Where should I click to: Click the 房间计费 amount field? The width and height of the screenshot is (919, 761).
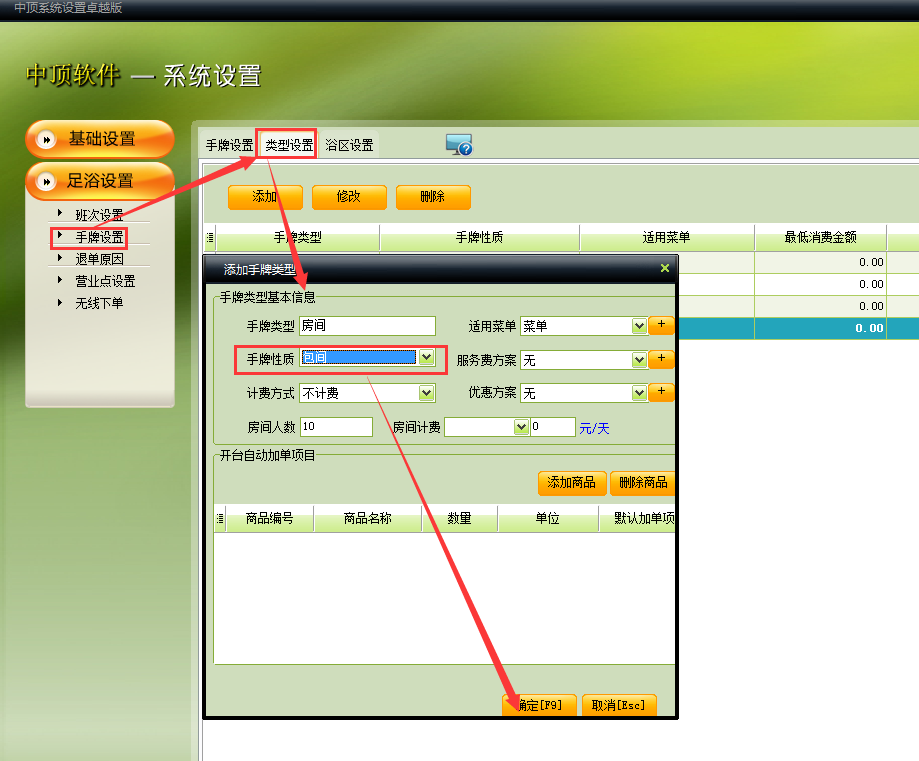coord(553,427)
